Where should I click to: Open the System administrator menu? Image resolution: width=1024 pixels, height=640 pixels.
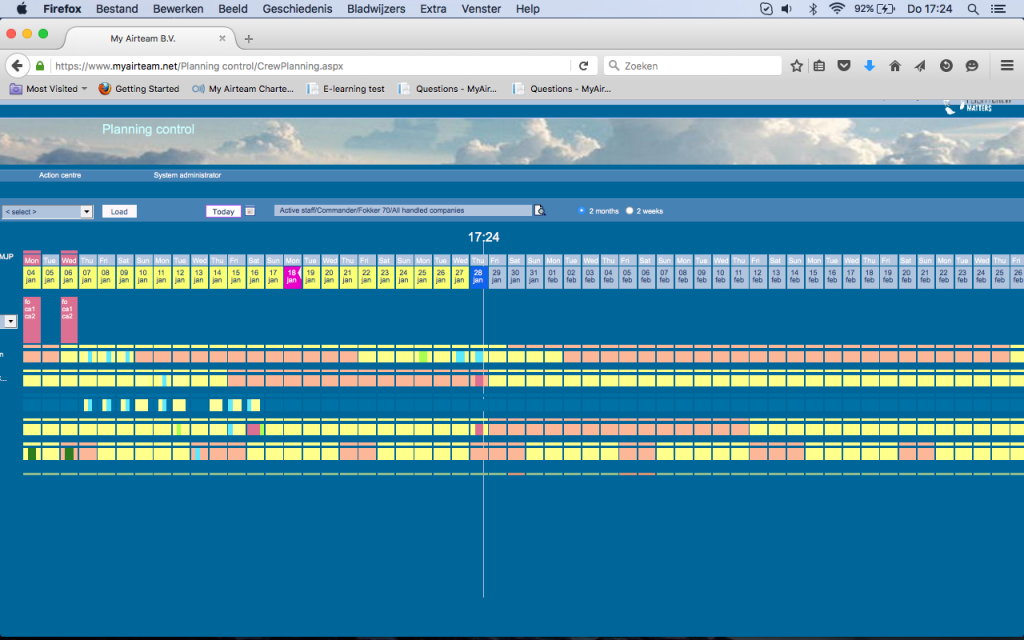(187, 175)
